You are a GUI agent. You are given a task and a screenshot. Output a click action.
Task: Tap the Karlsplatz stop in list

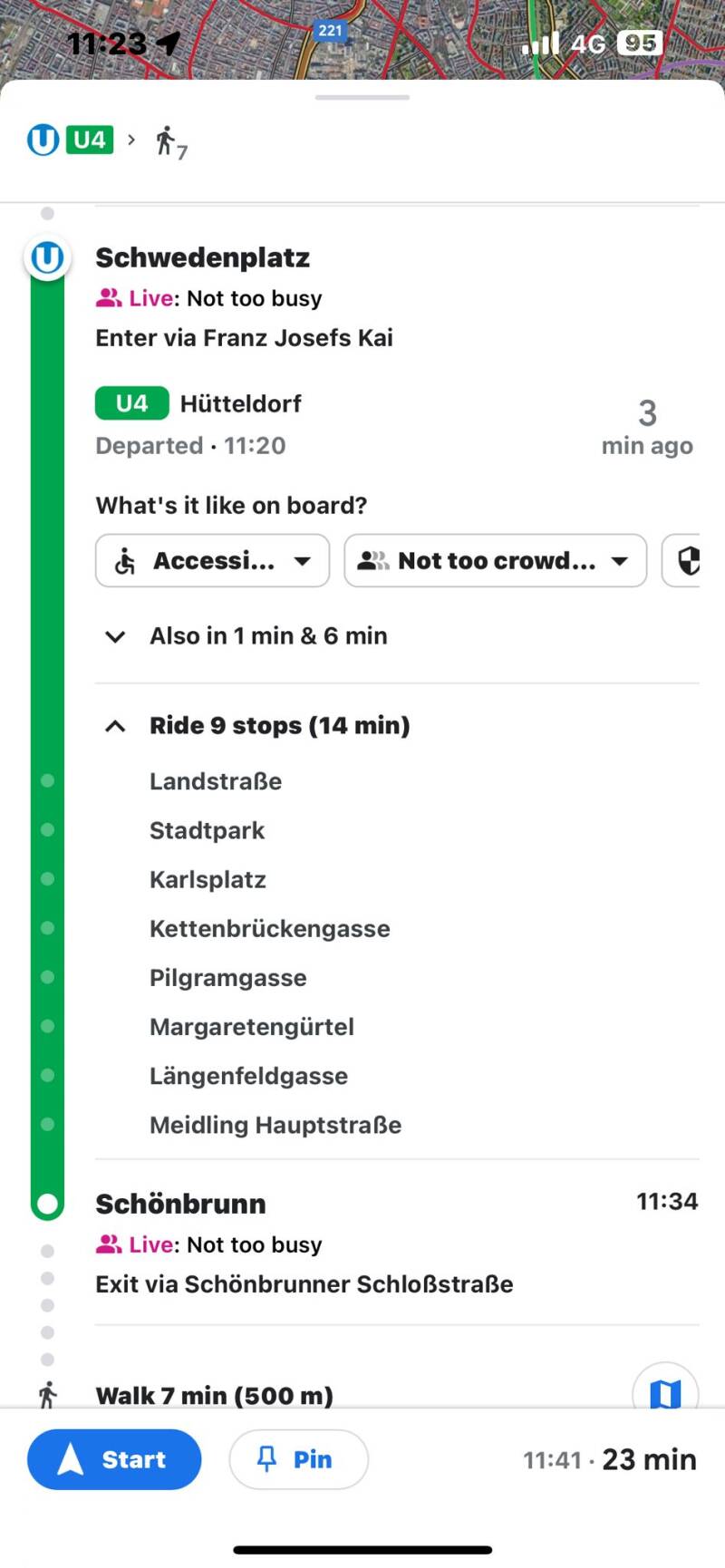[x=208, y=880]
